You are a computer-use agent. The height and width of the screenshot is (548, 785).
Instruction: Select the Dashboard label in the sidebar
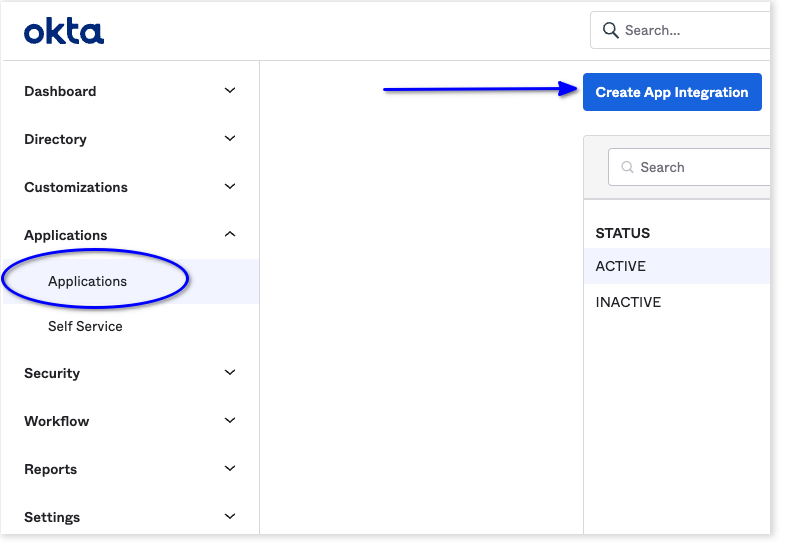click(x=60, y=92)
